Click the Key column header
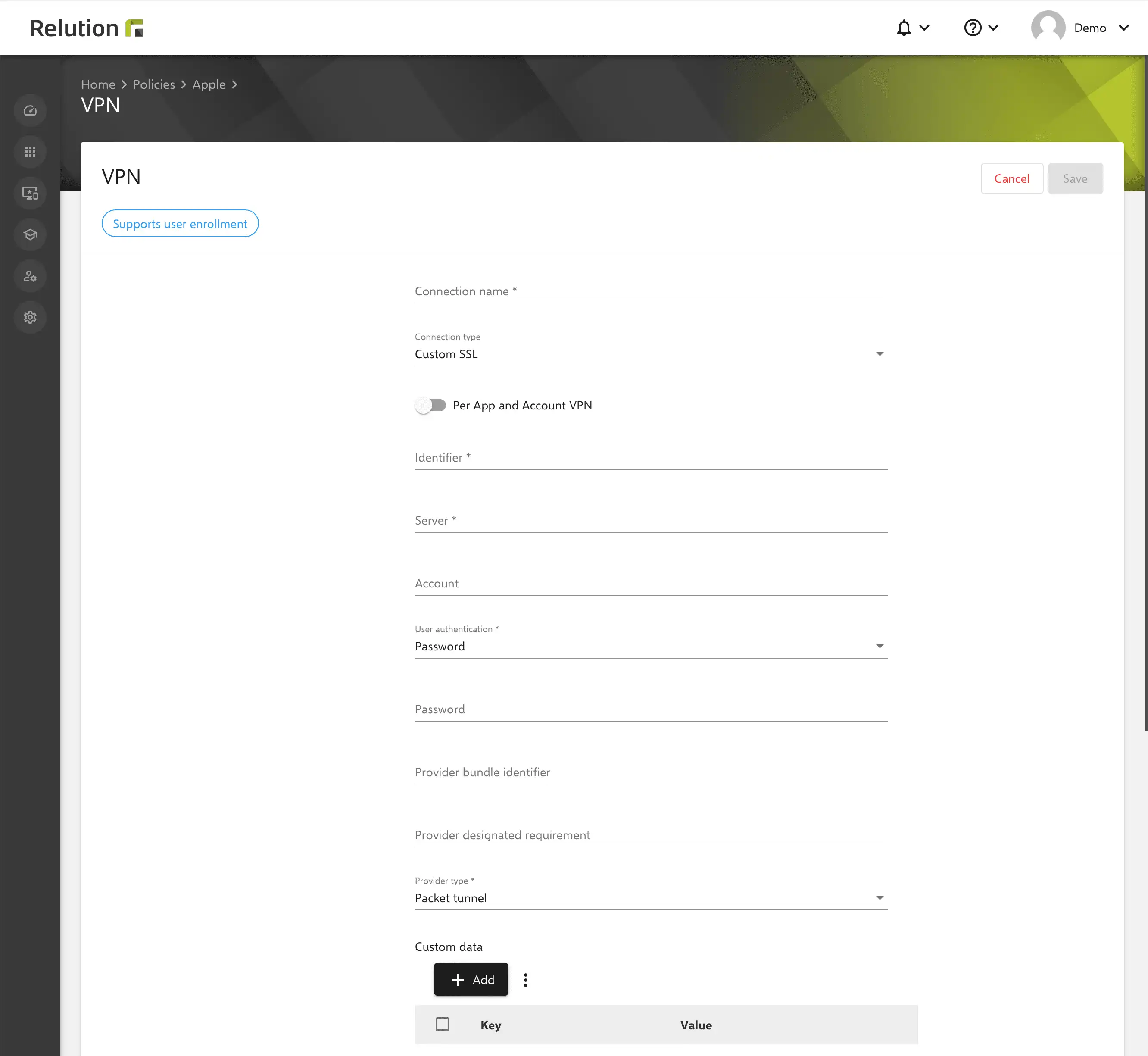This screenshot has width=1148, height=1056. coord(491,1025)
